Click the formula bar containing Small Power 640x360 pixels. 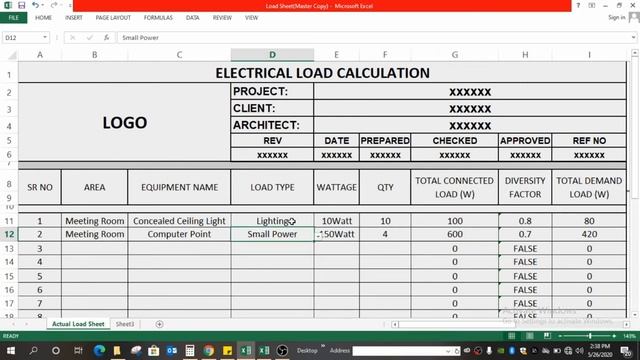coord(373,38)
